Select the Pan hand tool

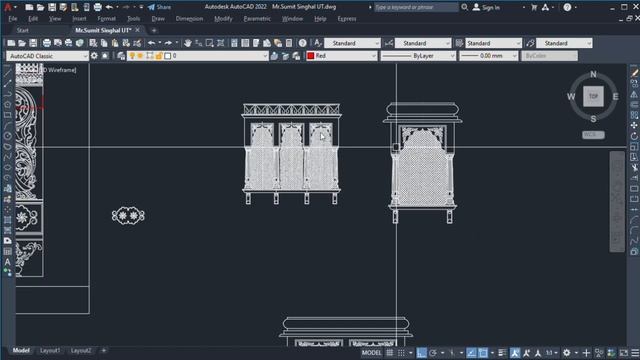(188, 43)
